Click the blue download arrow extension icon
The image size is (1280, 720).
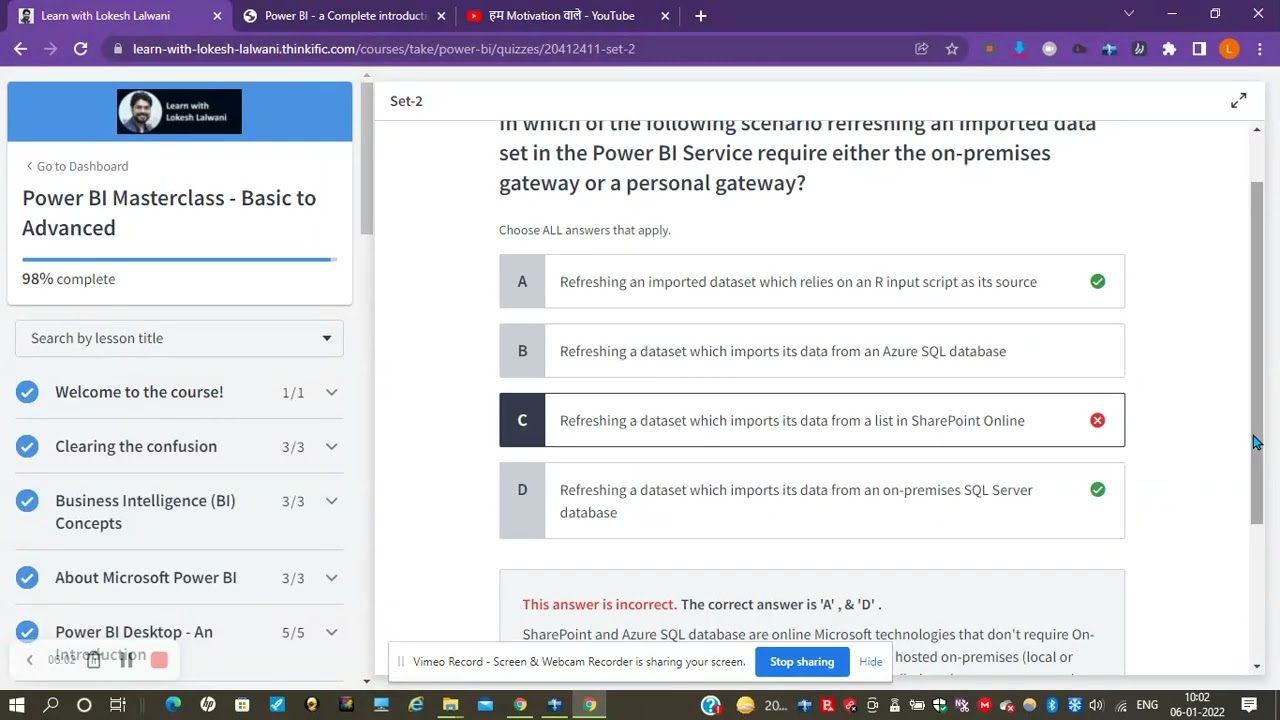click(x=1019, y=48)
